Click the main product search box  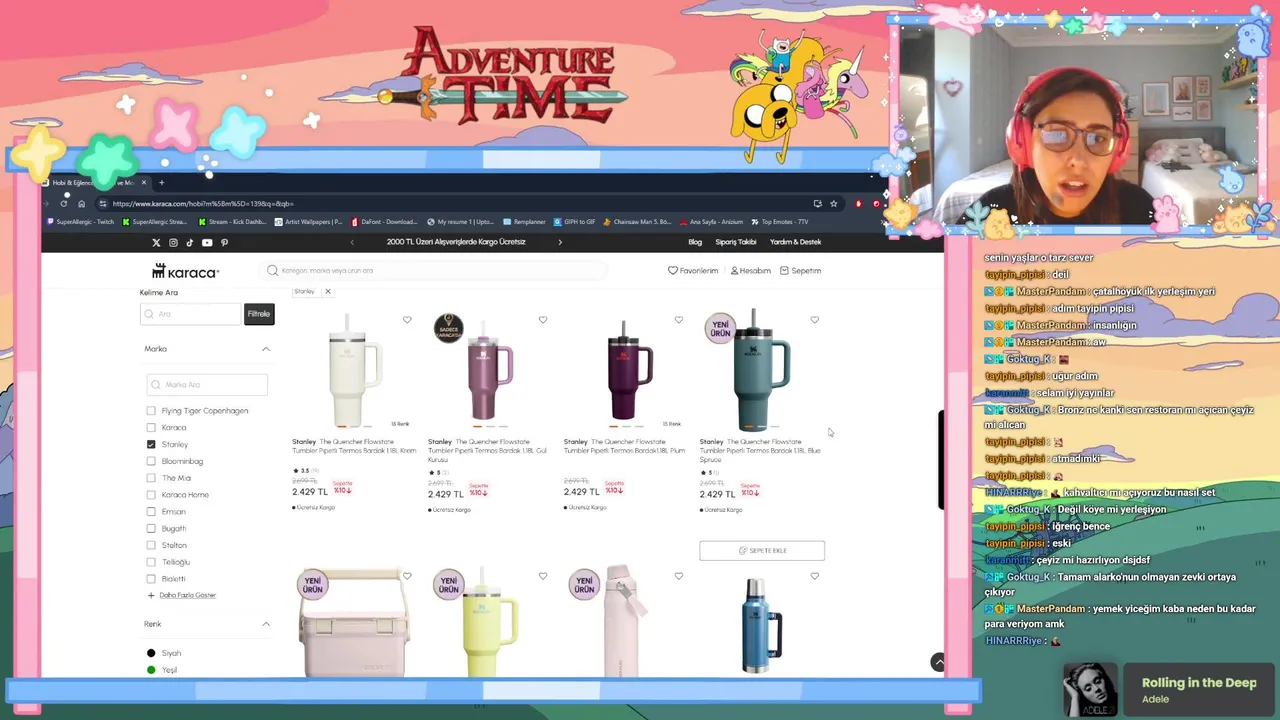click(x=435, y=271)
